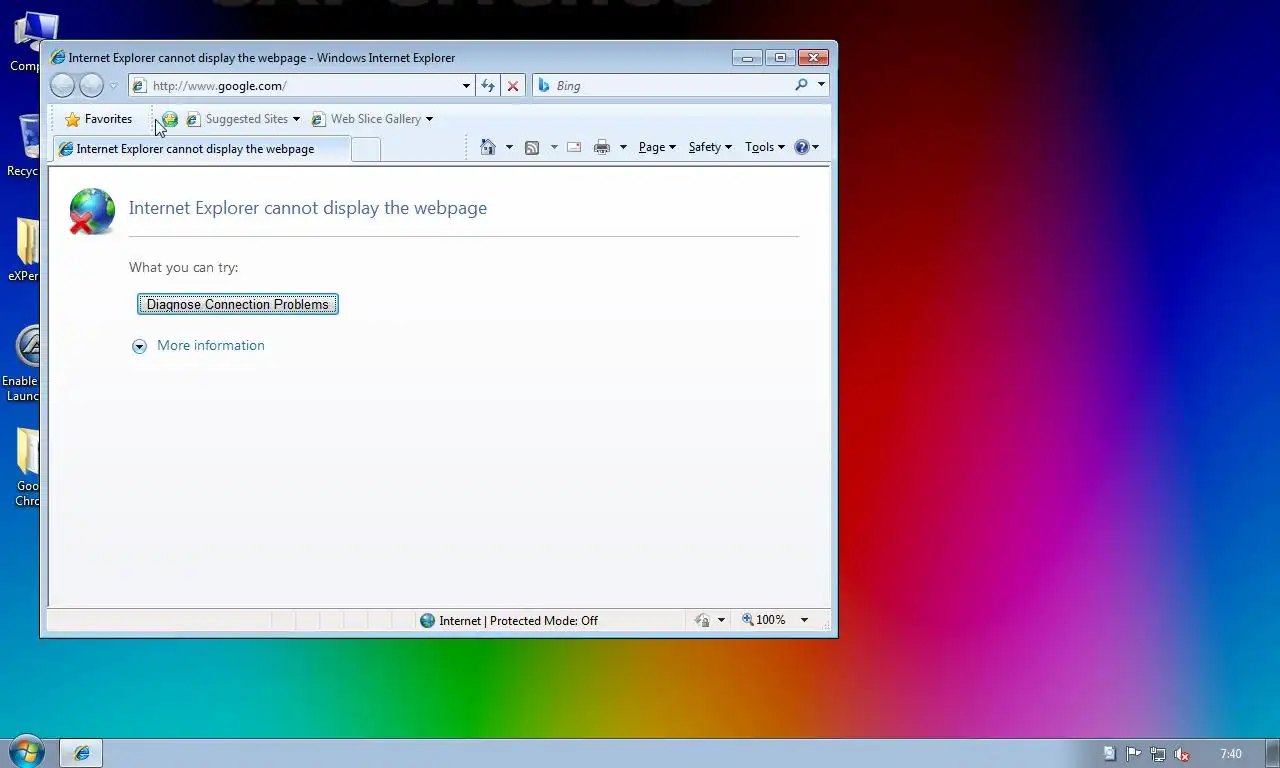Open the Web Slice Gallery link
This screenshot has height=768, width=1280.
click(372, 119)
